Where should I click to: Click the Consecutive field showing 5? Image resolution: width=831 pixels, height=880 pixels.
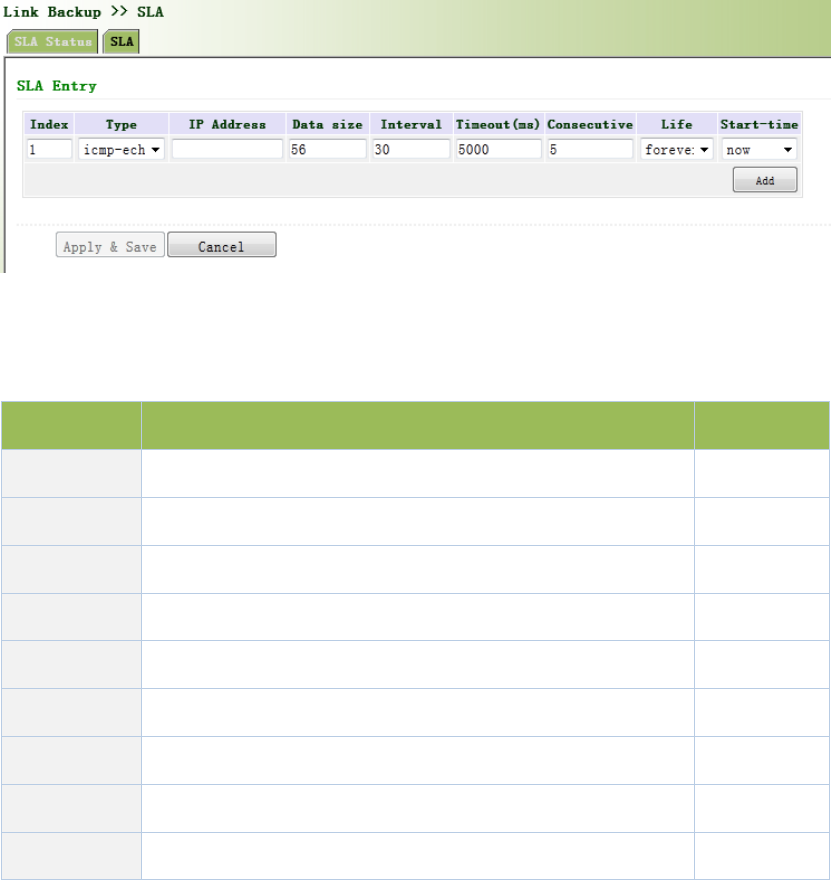point(590,150)
